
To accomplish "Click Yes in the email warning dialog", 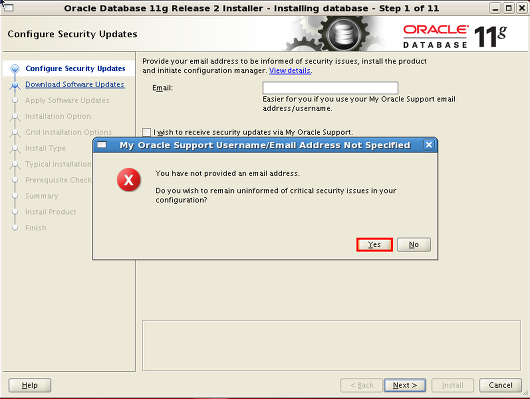I will click(374, 244).
